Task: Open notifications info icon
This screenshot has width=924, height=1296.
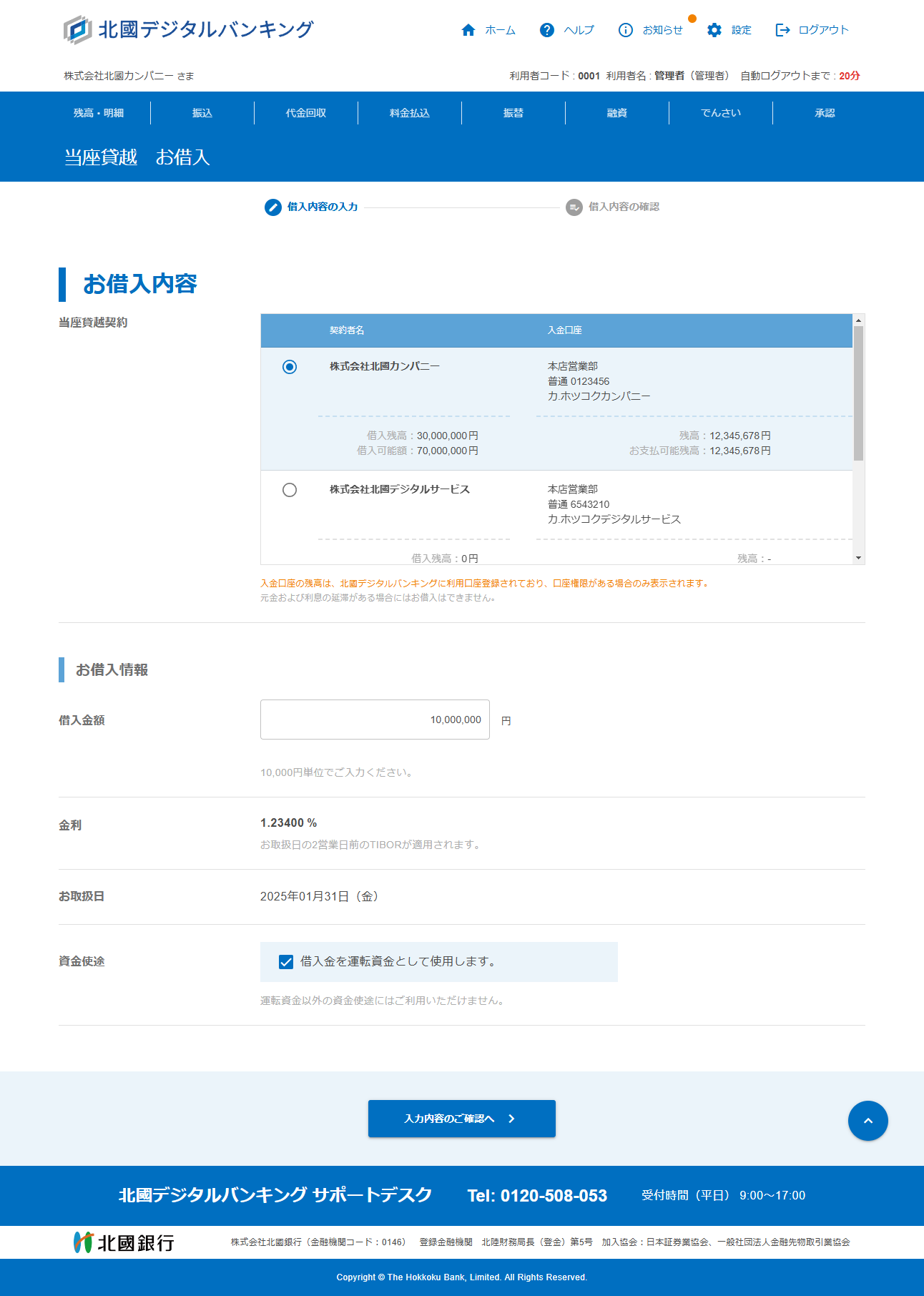Action: coord(626,30)
